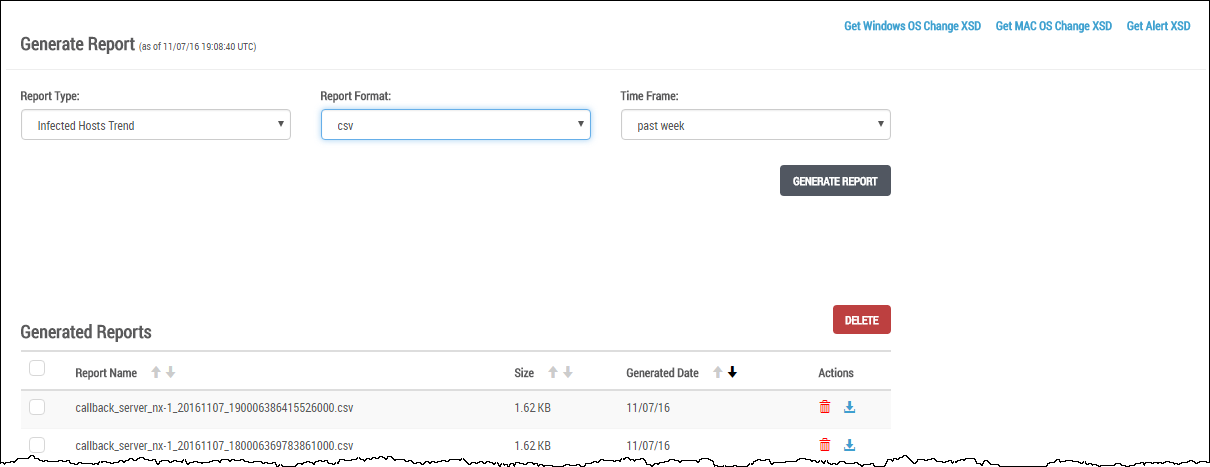The image size is (1210, 467).
Task: Download the report ending 190006386415526000.csv
Action: pyautogui.click(x=850, y=407)
